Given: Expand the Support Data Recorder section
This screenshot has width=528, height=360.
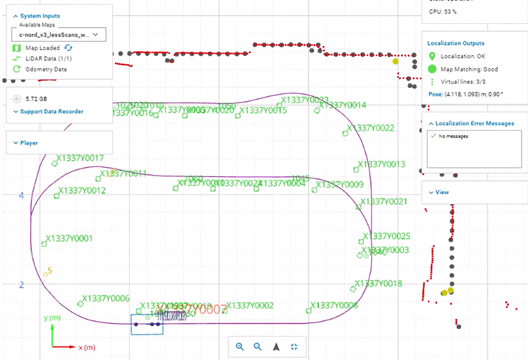Looking at the screenshot, I should coord(48,111).
